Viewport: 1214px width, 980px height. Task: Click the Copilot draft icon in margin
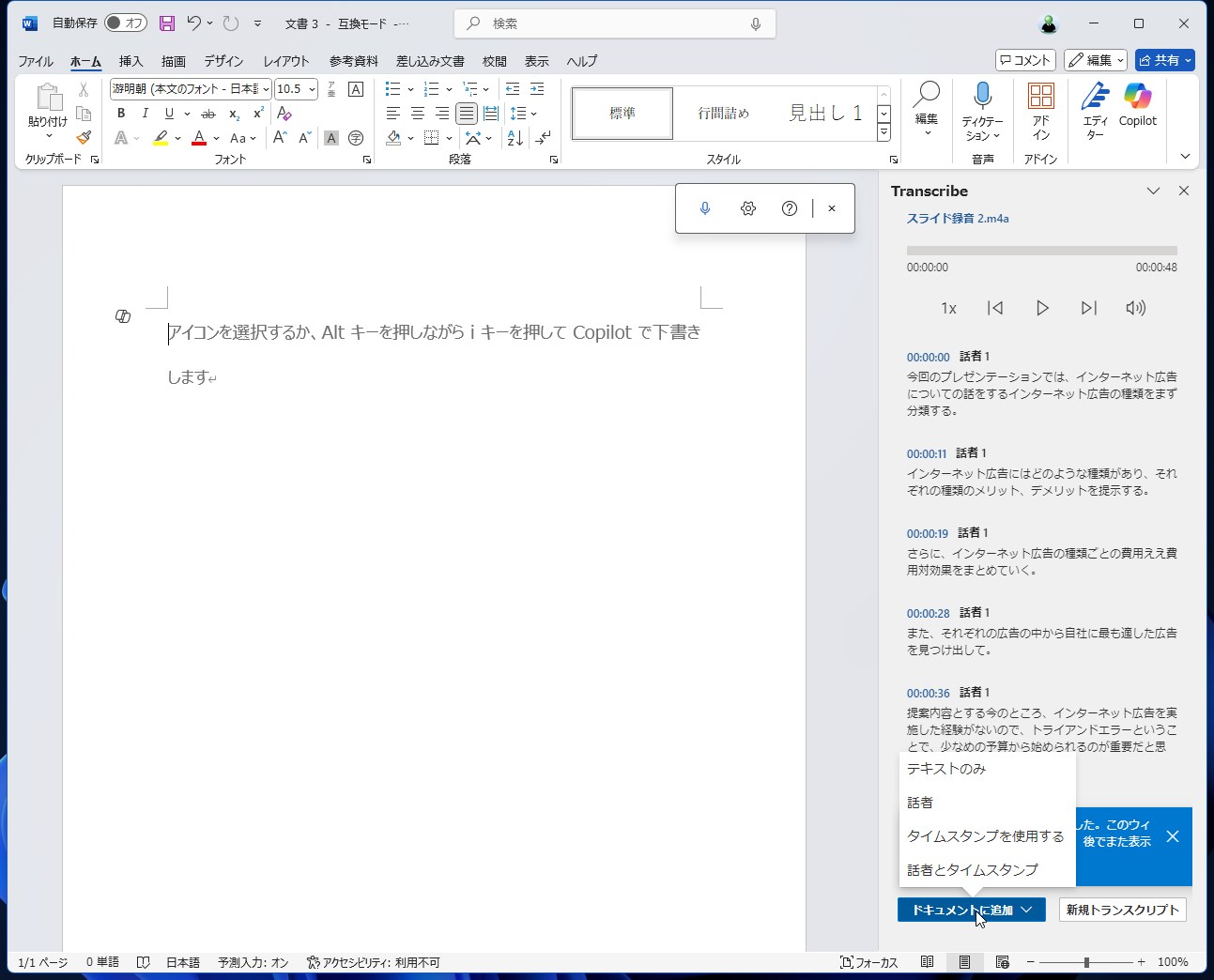point(123,316)
